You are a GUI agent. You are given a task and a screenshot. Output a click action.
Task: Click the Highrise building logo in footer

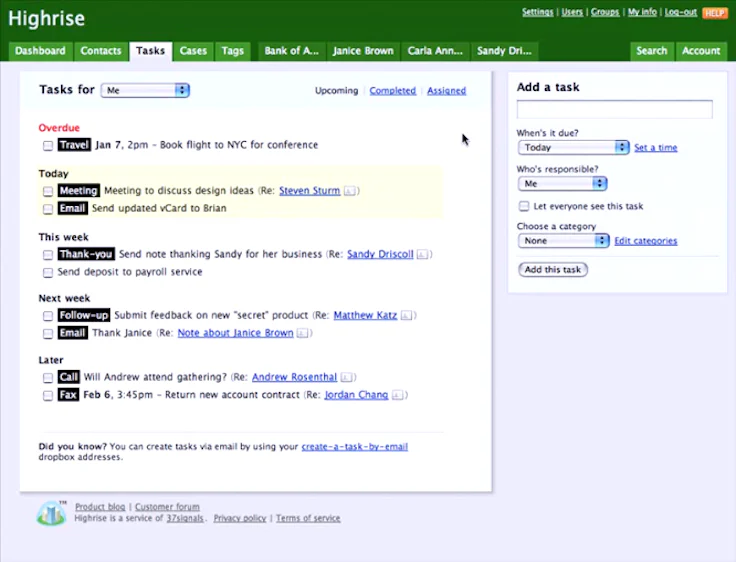(x=51, y=513)
